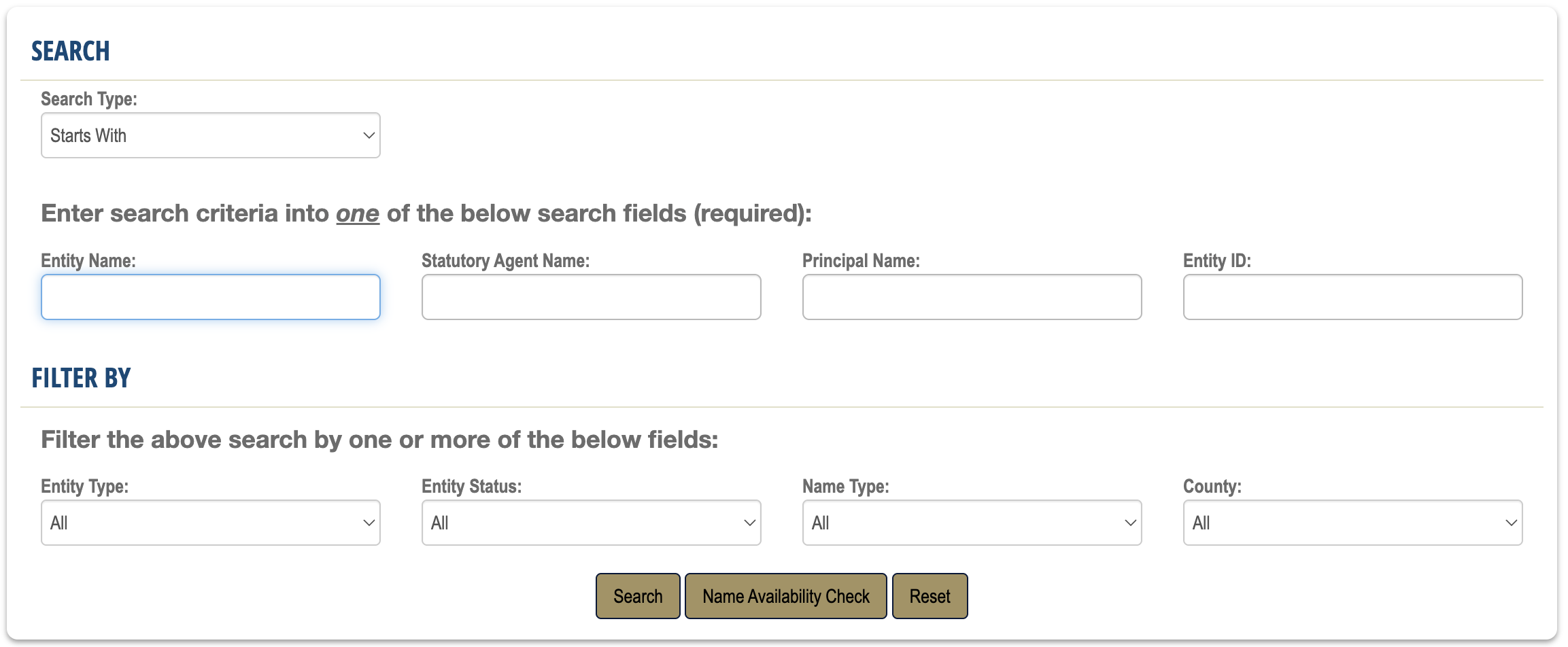Click the SEARCH section heading
Screen dimensions: 1568x647
(71, 51)
